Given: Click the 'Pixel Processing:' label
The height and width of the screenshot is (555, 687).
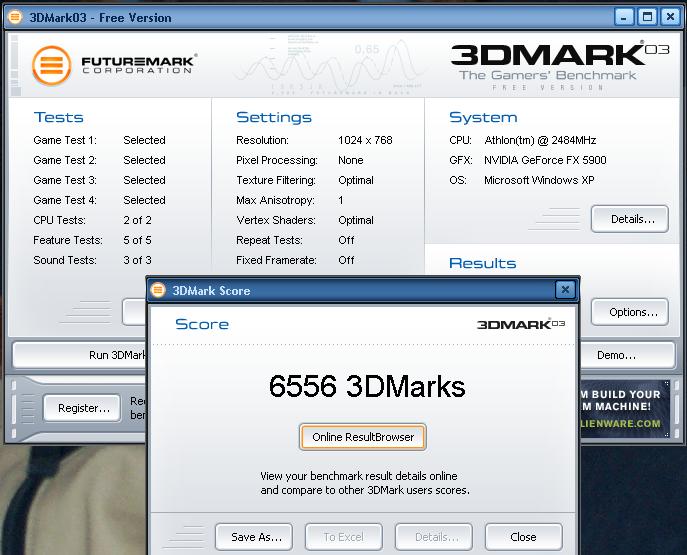Looking at the screenshot, I should coord(277,160).
